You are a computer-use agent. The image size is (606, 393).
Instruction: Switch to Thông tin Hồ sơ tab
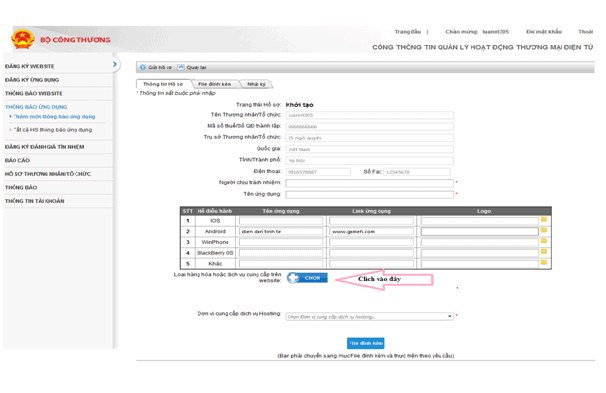[x=163, y=84]
